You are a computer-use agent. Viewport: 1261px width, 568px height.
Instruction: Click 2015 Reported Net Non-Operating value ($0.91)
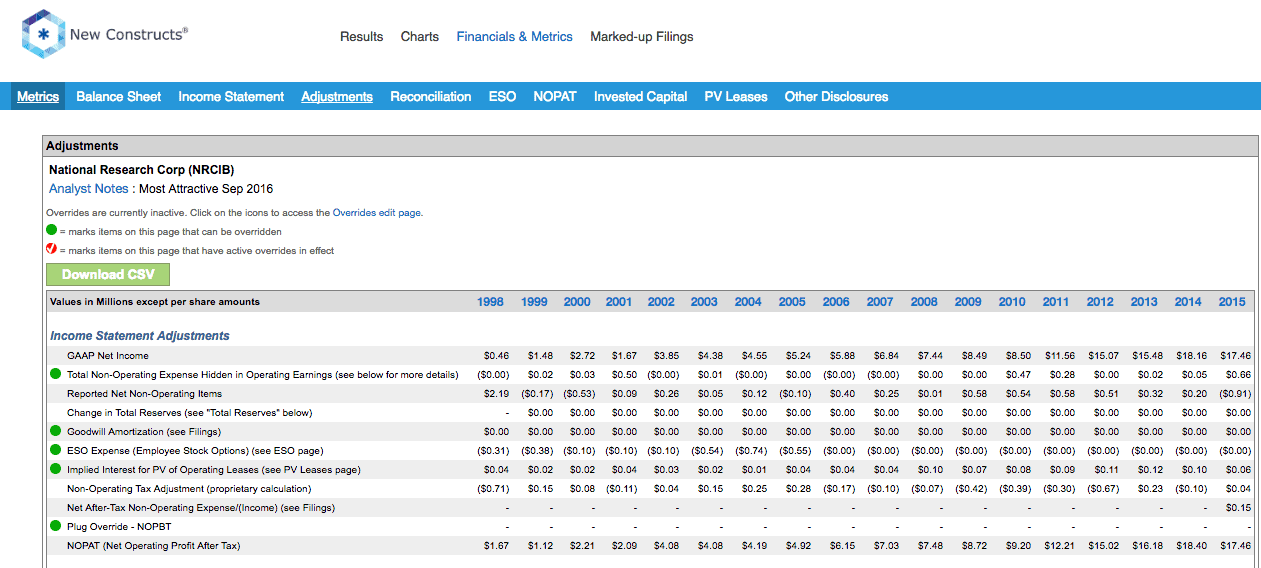1234,394
